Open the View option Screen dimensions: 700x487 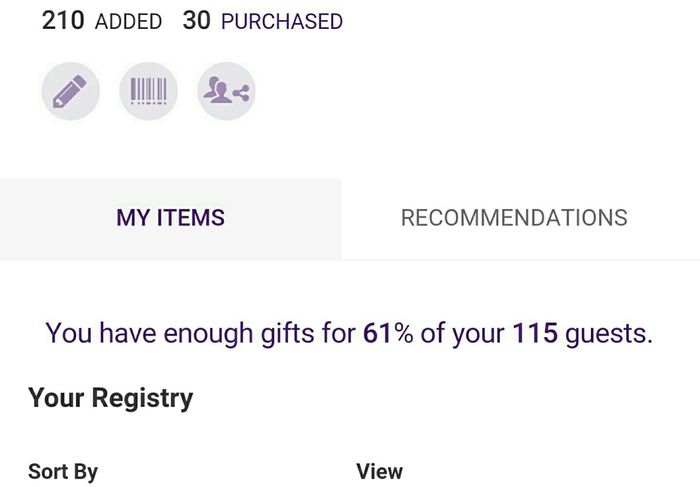[x=379, y=471]
